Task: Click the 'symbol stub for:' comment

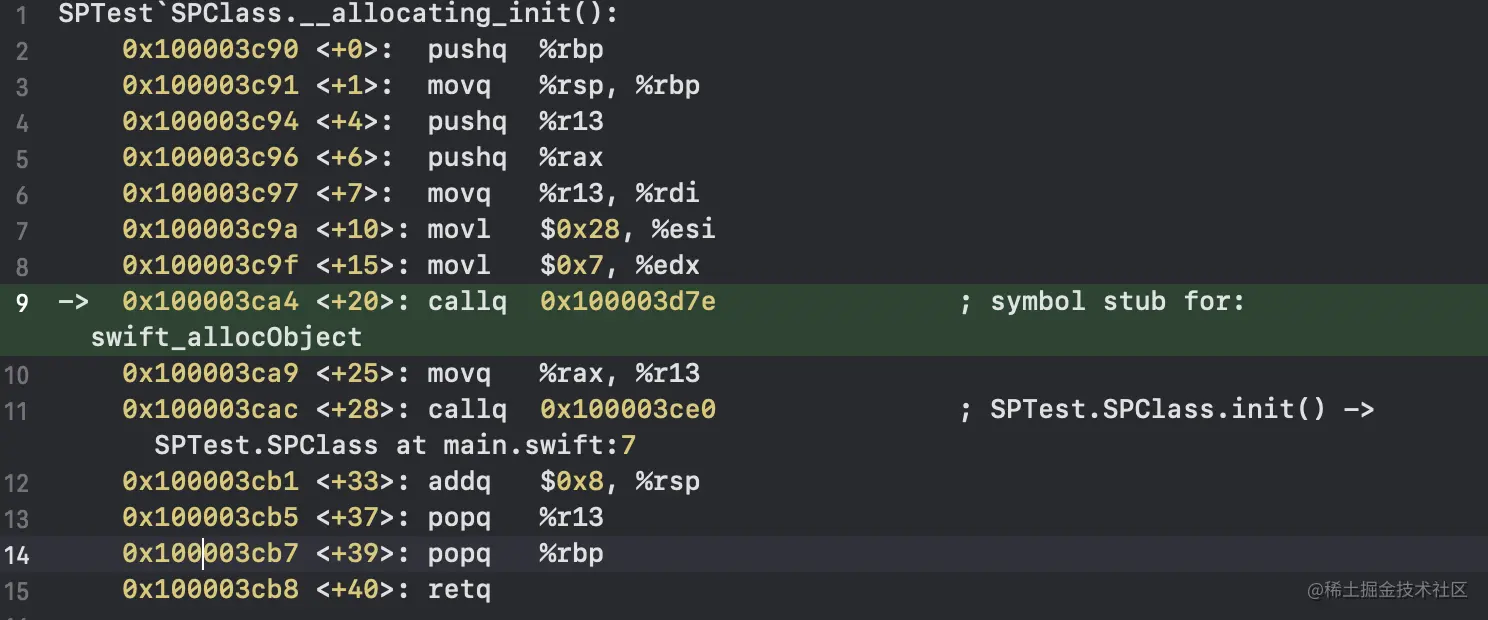Action: 1117,302
